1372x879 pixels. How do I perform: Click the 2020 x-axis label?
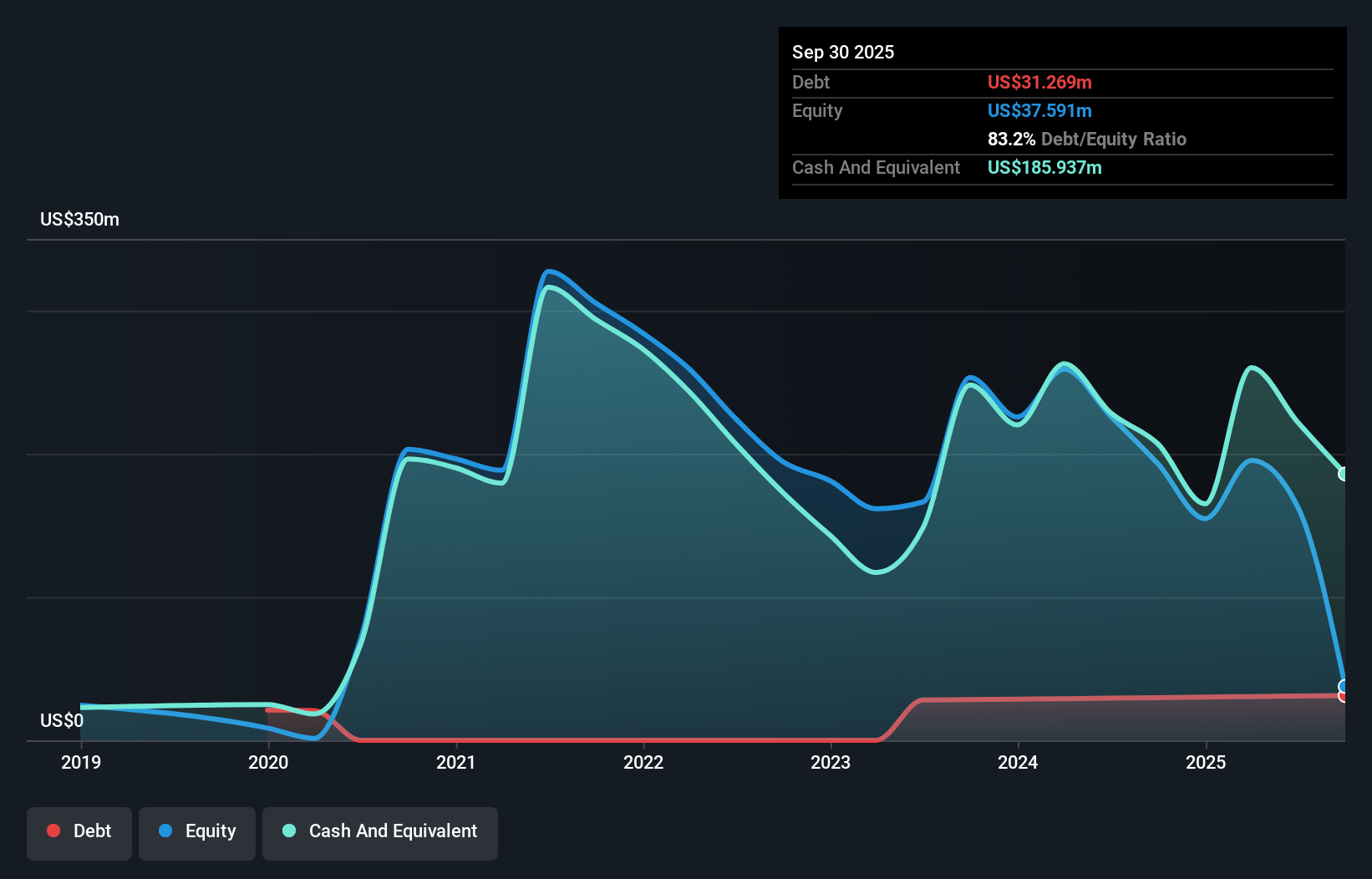[268, 762]
